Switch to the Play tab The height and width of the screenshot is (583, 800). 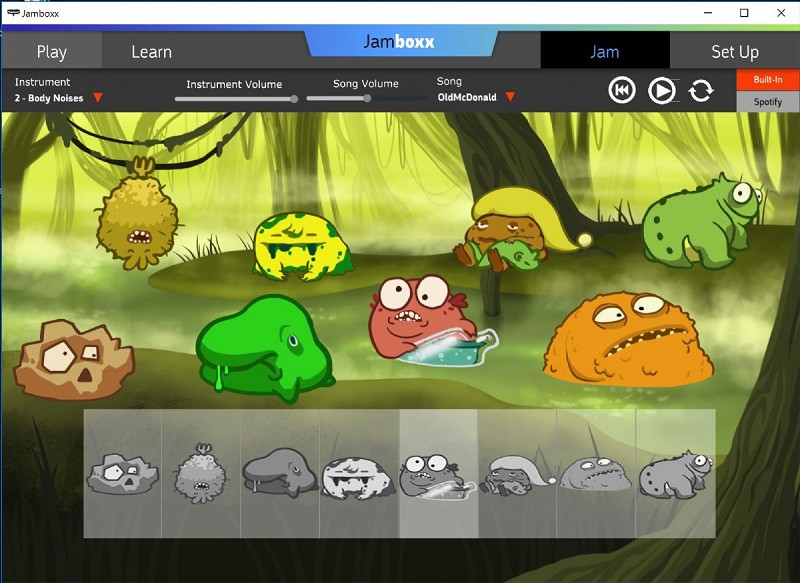tap(51, 52)
